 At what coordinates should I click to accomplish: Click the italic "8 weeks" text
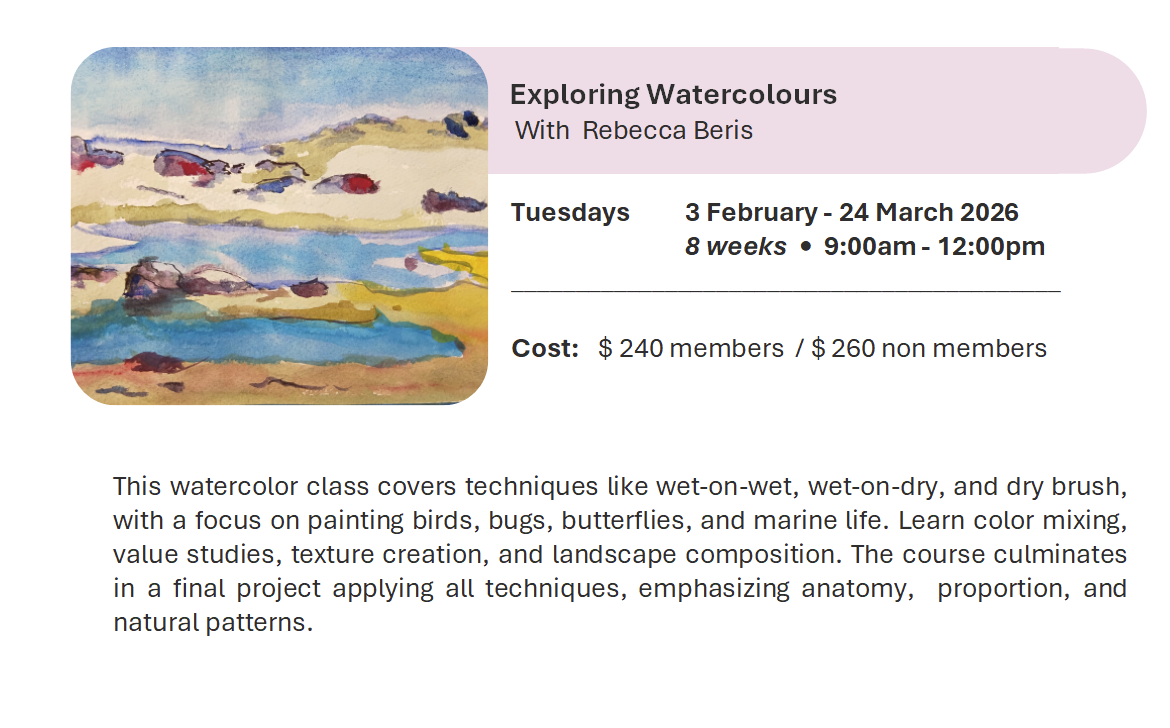click(x=735, y=246)
